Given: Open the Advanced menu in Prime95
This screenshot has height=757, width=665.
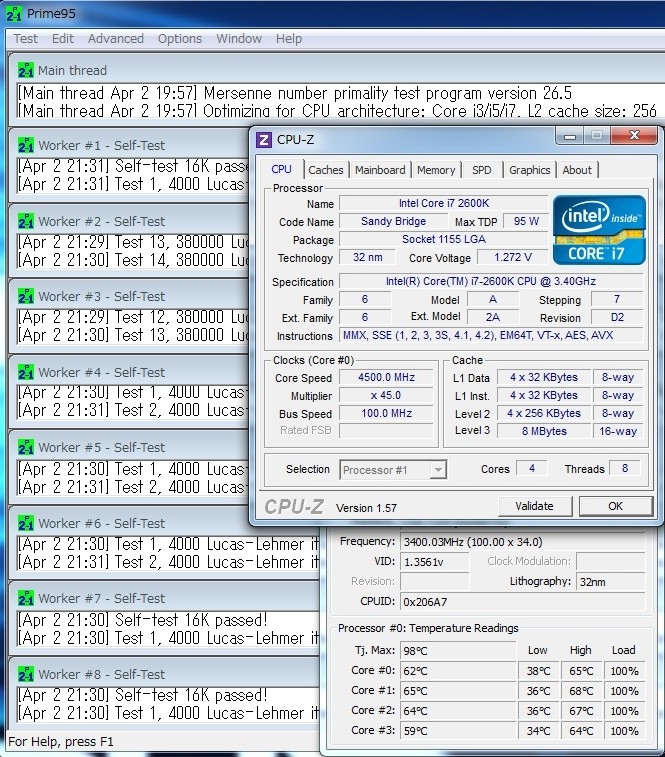Looking at the screenshot, I should click(x=116, y=39).
